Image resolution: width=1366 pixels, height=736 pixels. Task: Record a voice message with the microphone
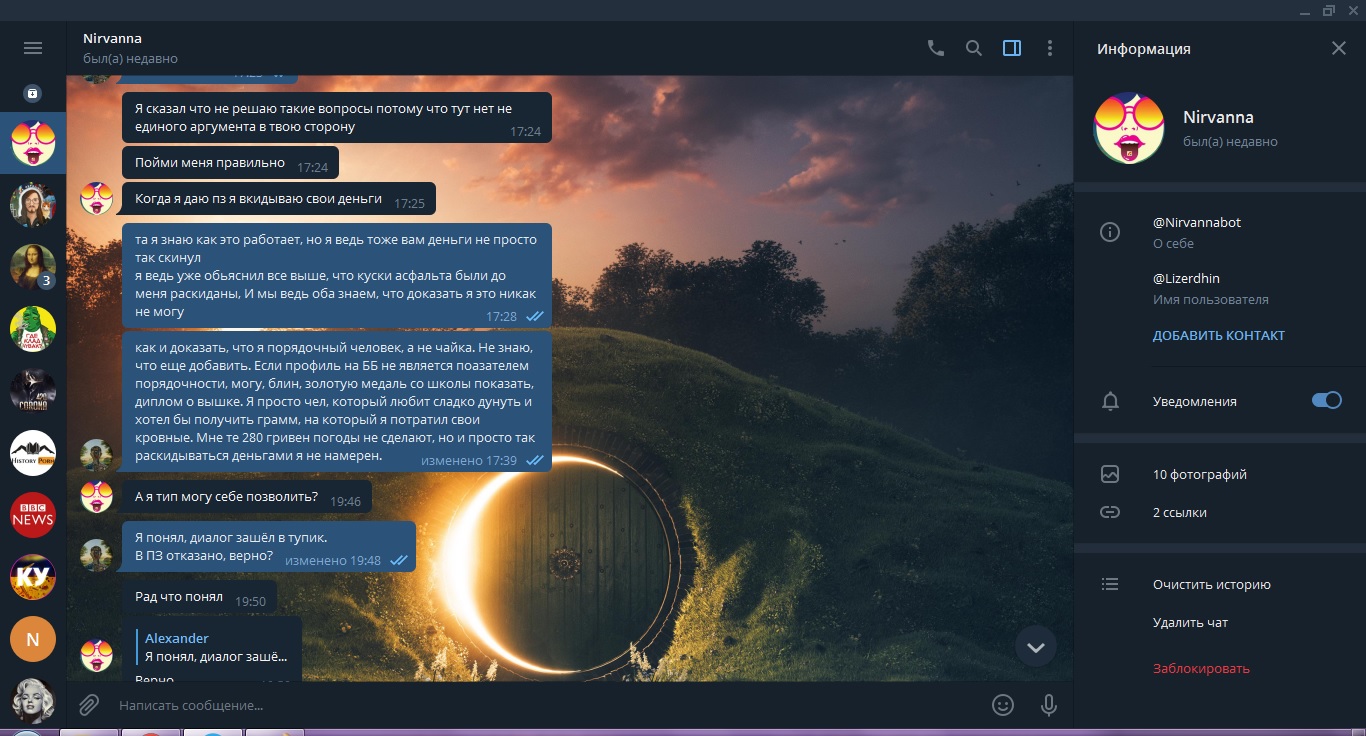tap(1049, 705)
